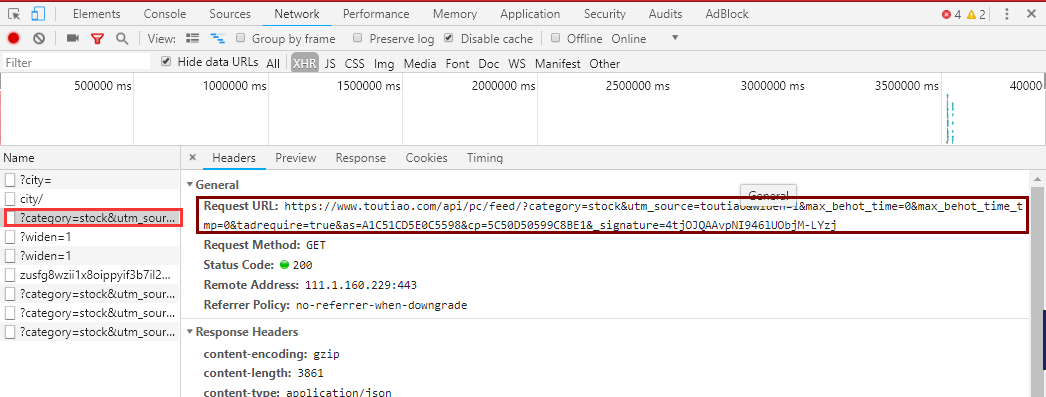Uncheck Disable cache checkbox
1046x397 pixels.
(x=449, y=38)
